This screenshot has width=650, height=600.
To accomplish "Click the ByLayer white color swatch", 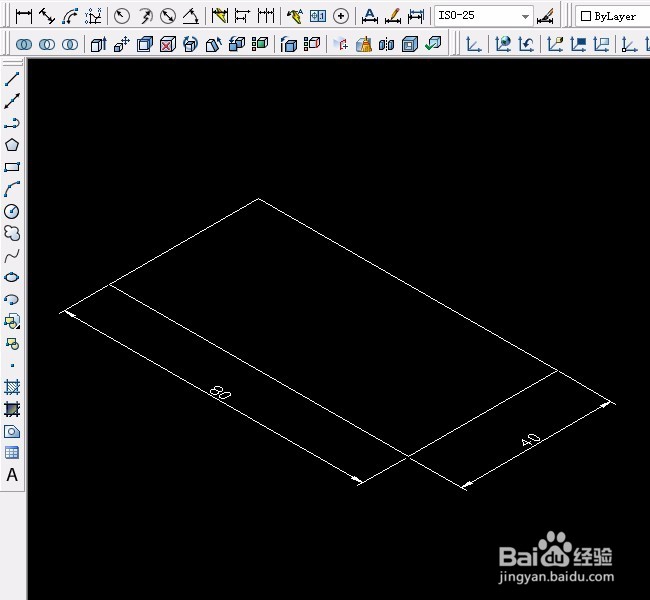I will [x=586, y=16].
